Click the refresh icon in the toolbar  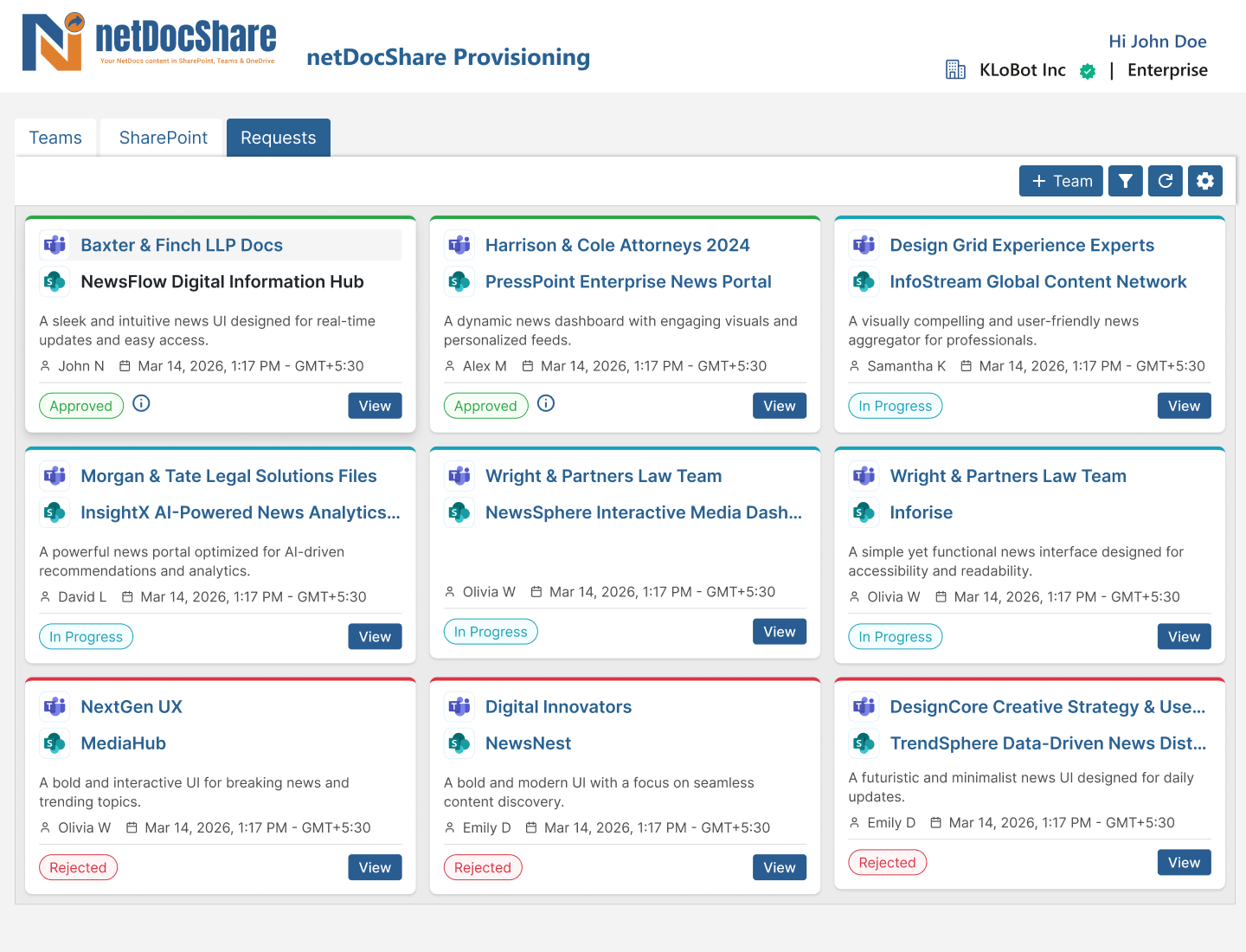(1165, 181)
